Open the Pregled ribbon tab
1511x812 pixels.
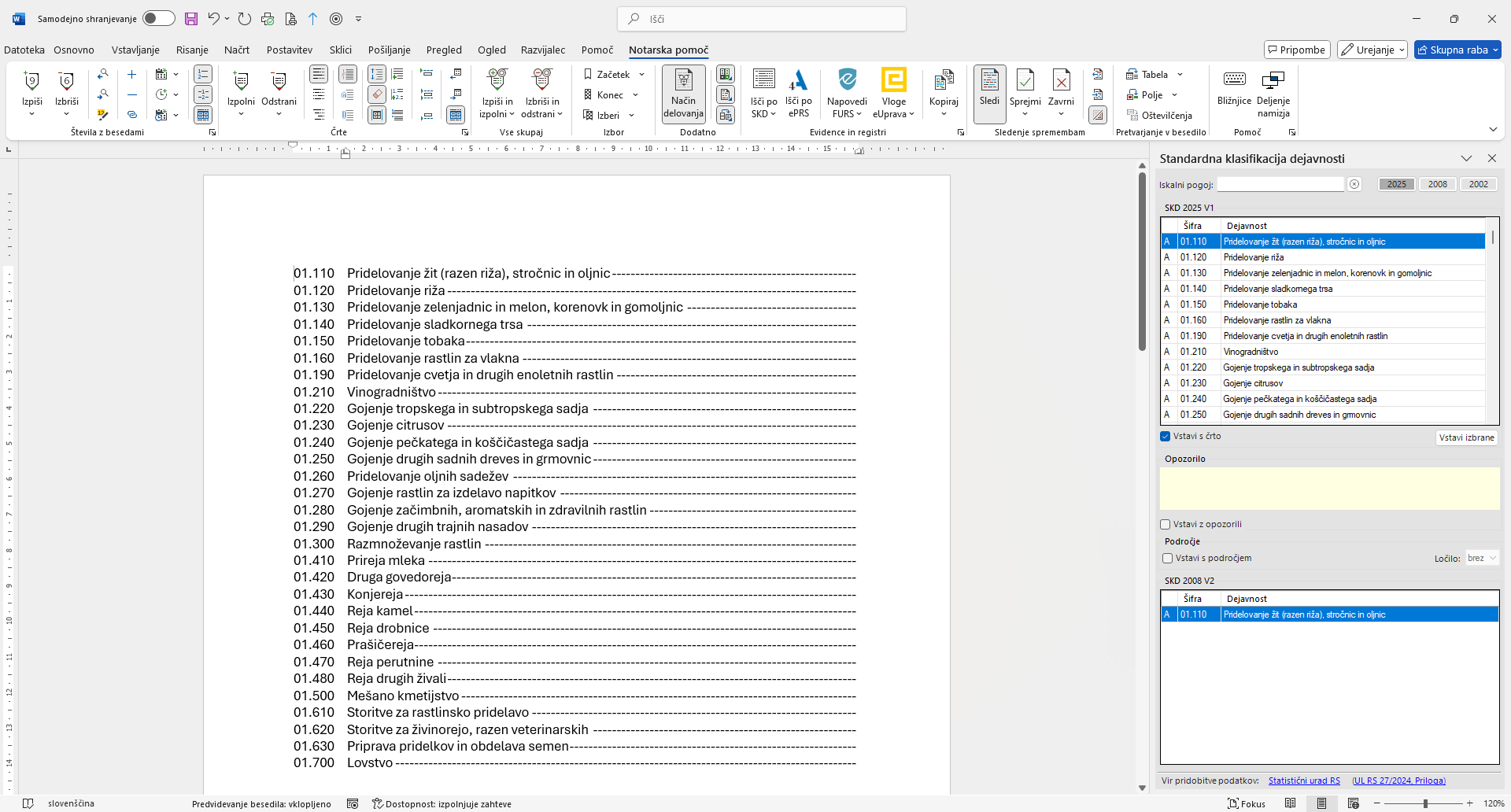pos(444,50)
